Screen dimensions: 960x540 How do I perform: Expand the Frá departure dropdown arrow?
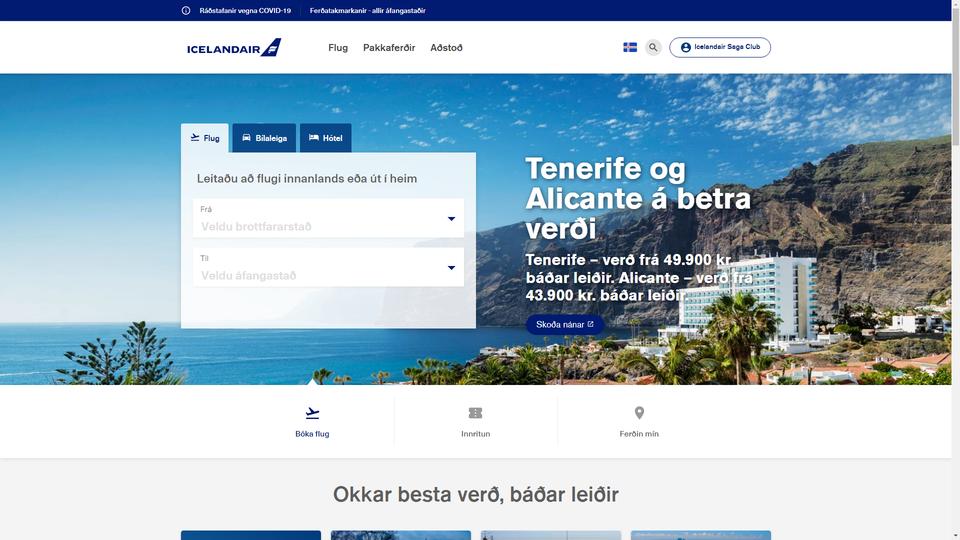pos(451,219)
